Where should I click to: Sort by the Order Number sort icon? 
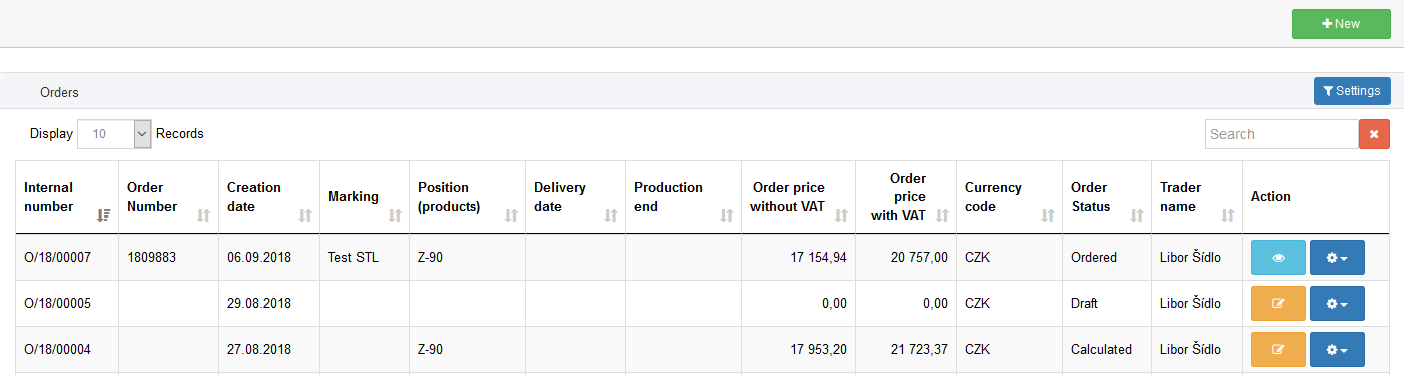tap(204, 215)
